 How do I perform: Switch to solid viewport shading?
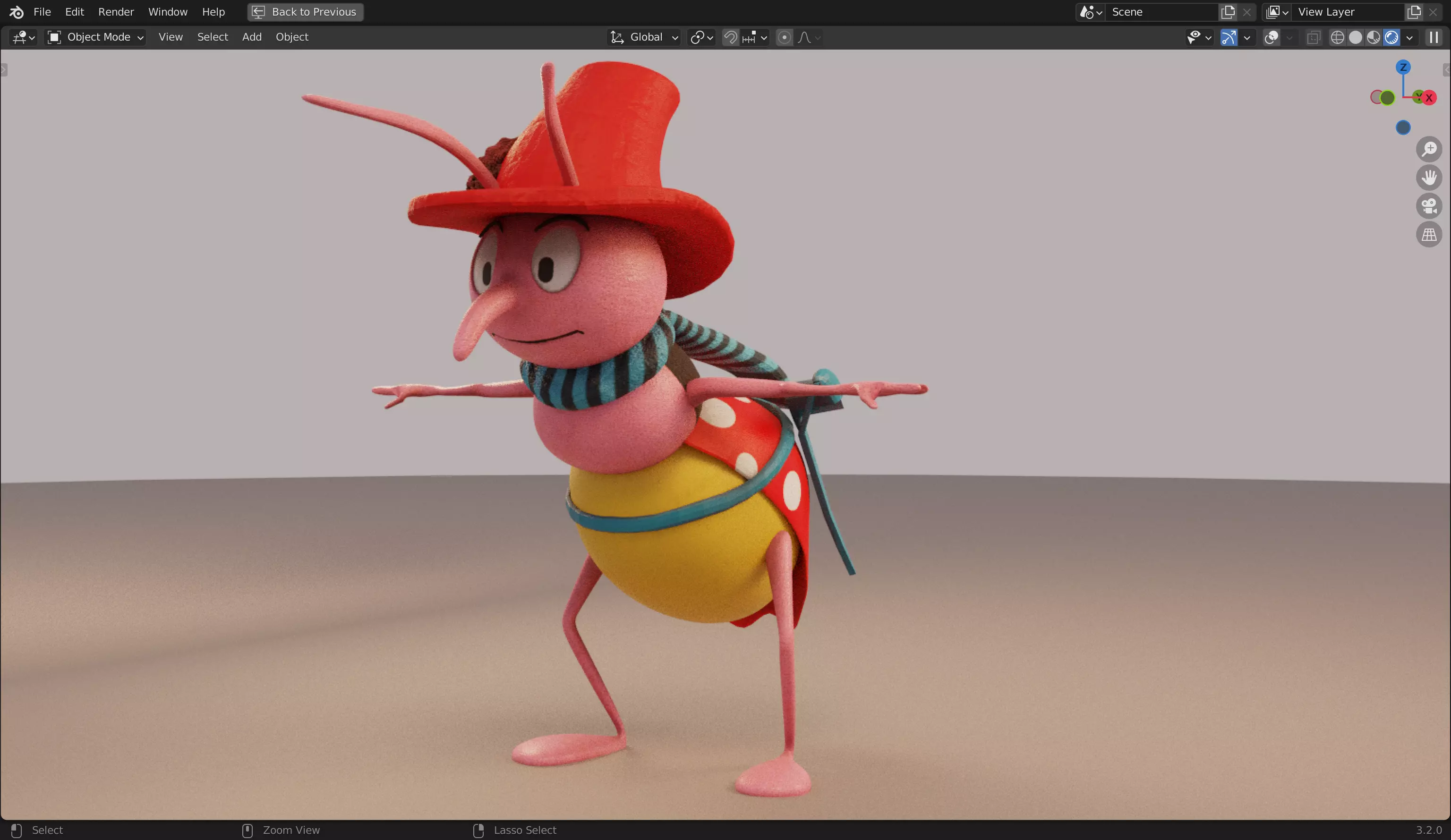tap(1355, 37)
